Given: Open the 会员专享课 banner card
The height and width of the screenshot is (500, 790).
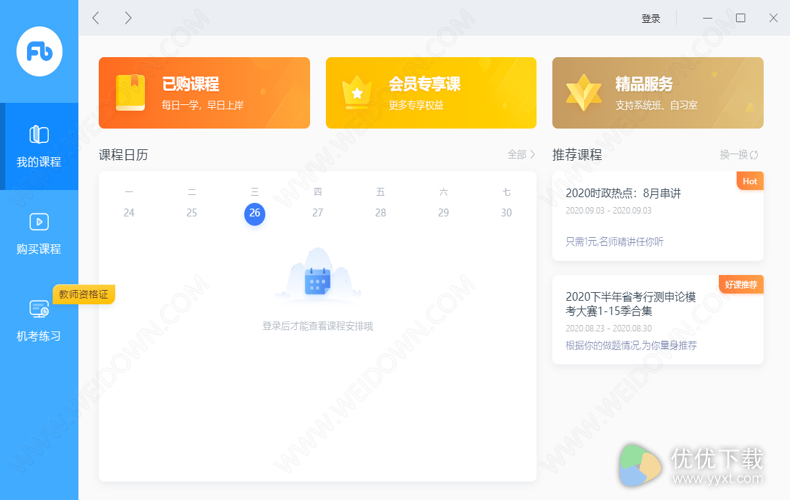Looking at the screenshot, I should pos(431,93).
